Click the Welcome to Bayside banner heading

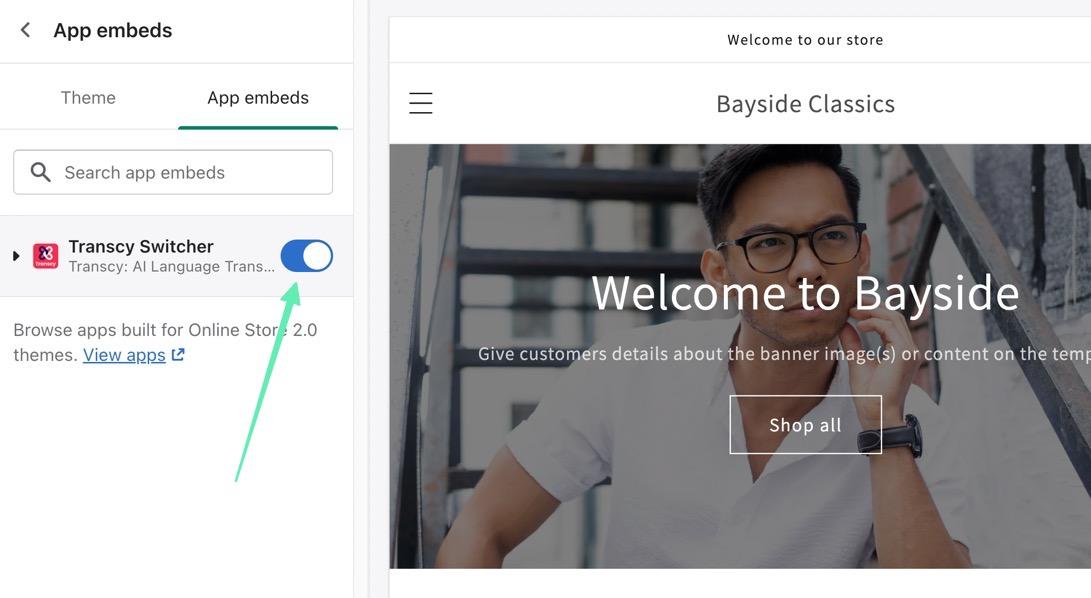(x=805, y=293)
